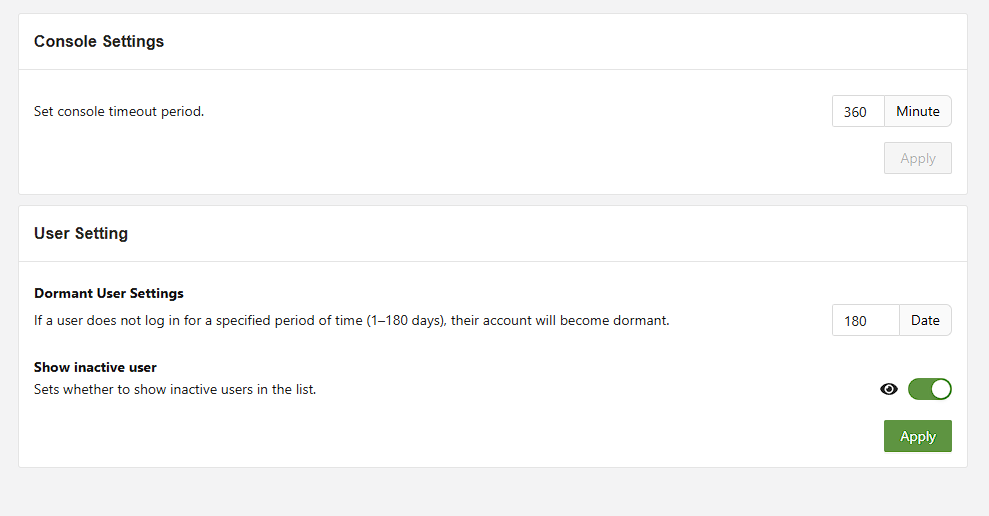Click the eye icon beside the toggle
Screen dimensions: 989x516
click(889, 389)
